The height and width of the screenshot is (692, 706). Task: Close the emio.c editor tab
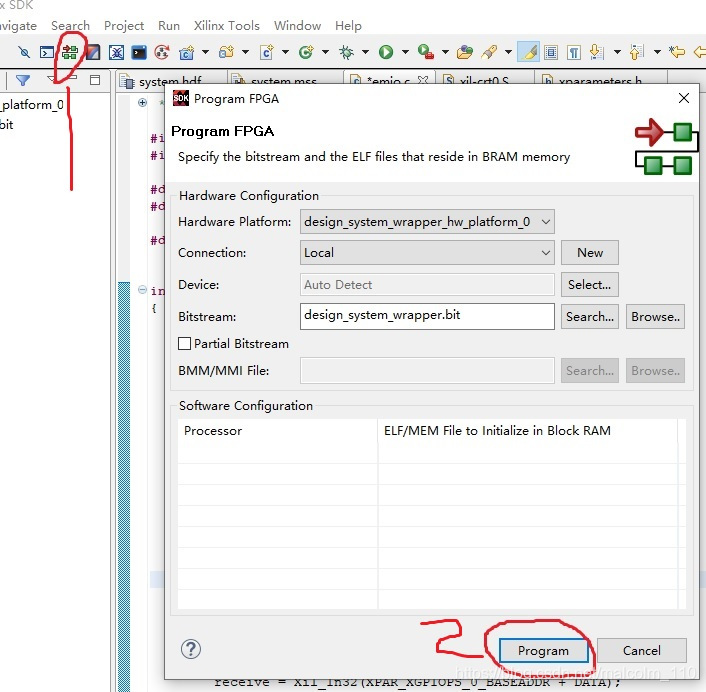[x=422, y=81]
